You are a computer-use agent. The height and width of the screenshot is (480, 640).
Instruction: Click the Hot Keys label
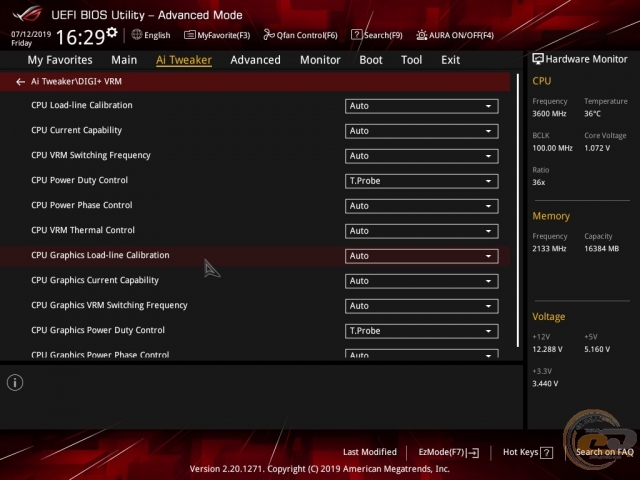click(x=520, y=452)
